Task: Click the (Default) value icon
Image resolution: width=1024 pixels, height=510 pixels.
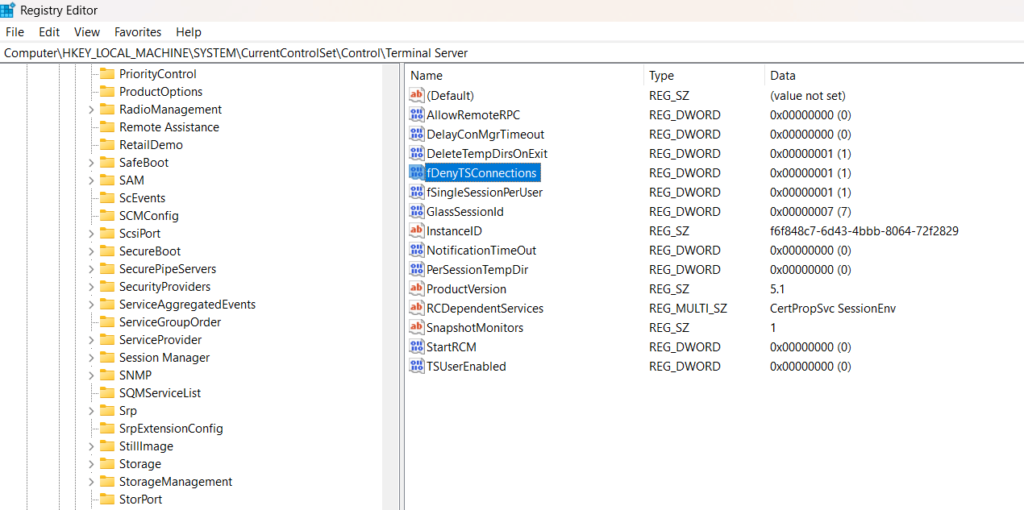Action: [417, 96]
